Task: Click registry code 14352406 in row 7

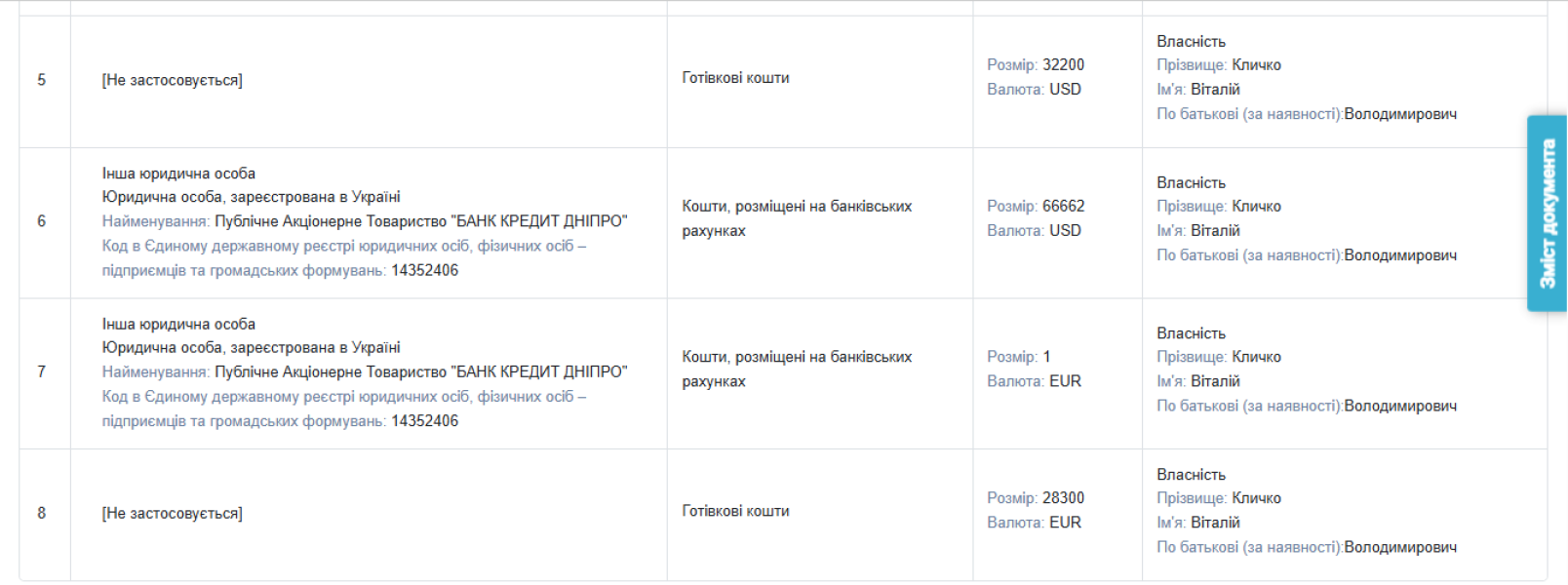Action: [x=424, y=421]
